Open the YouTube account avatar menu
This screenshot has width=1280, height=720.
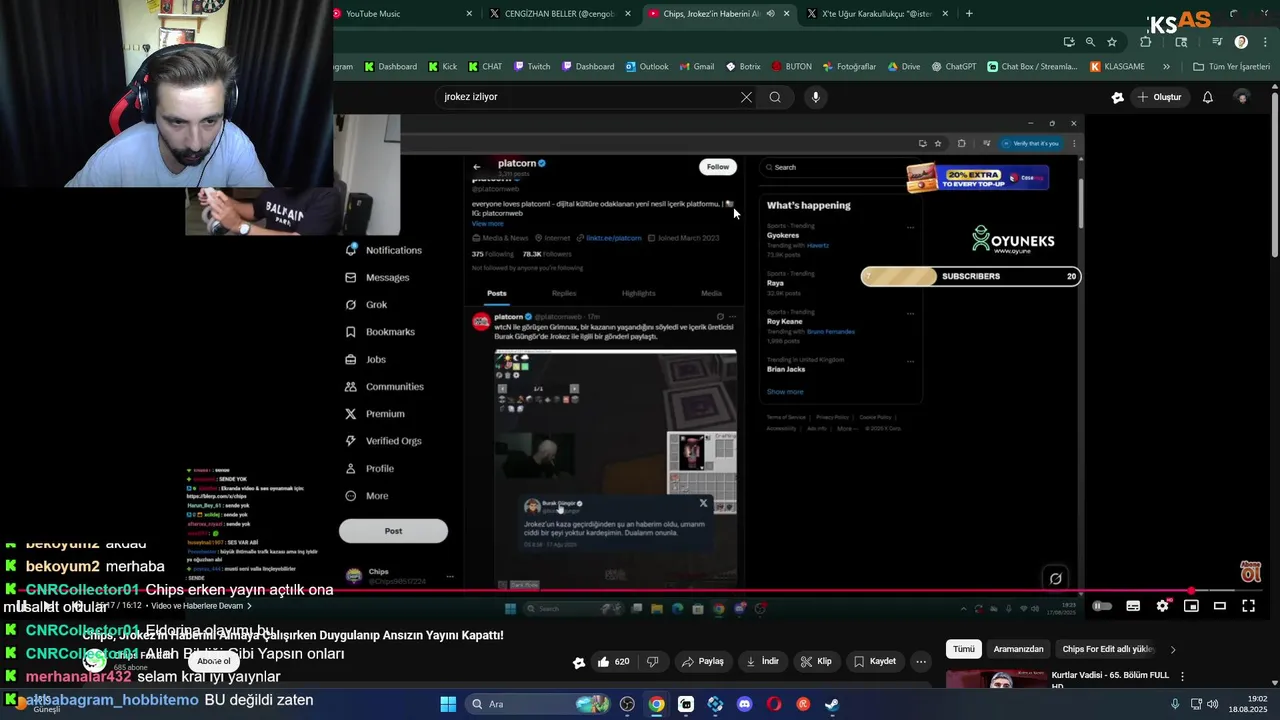(x=1242, y=97)
